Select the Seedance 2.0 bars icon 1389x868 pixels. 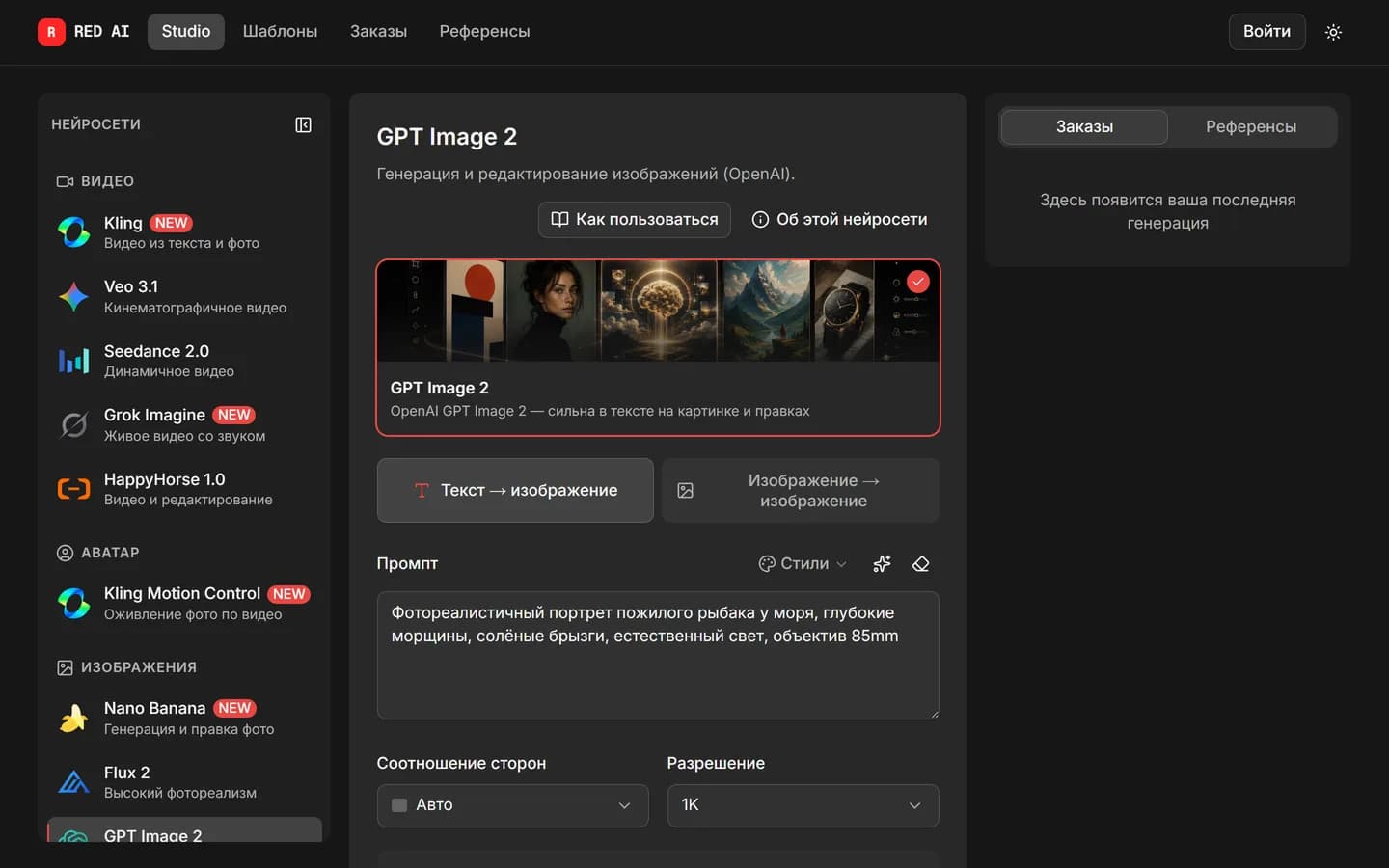coord(74,361)
